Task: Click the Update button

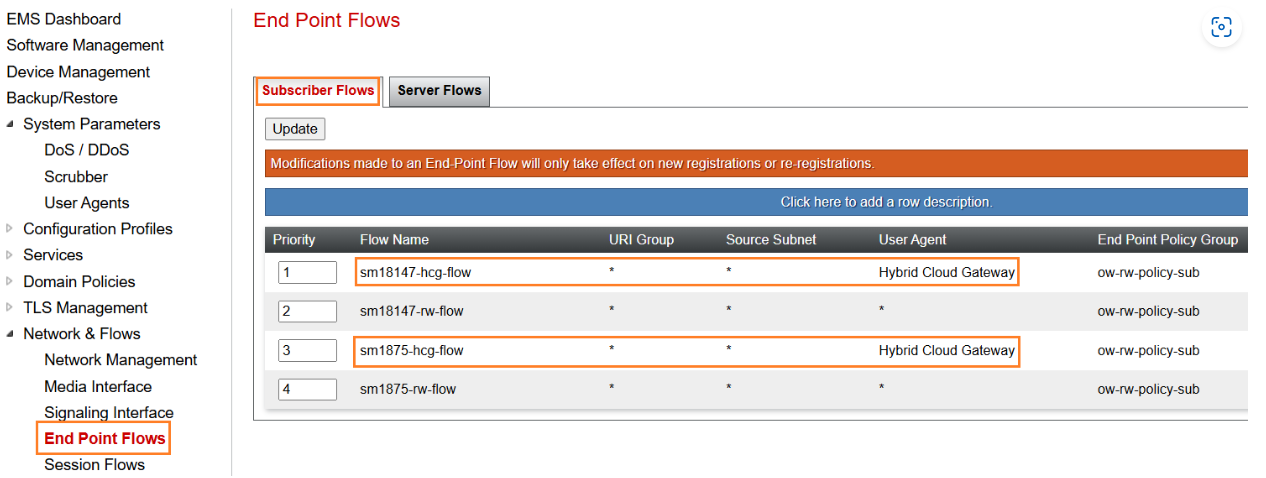Action: (x=295, y=129)
